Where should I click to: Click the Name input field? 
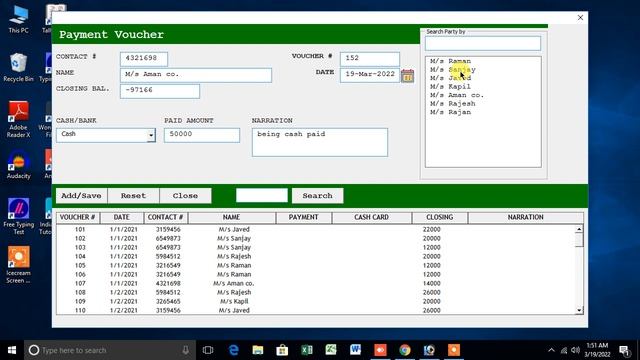[x=196, y=75]
